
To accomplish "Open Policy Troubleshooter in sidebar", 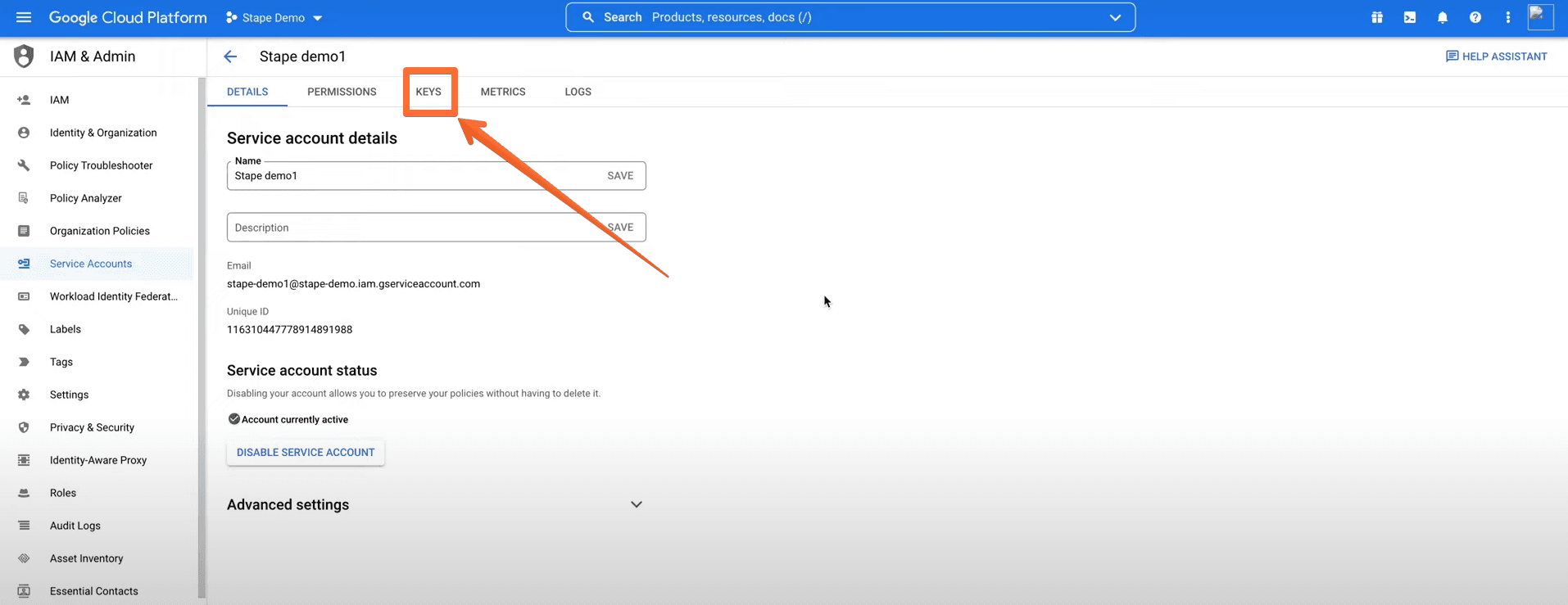I will tap(101, 165).
